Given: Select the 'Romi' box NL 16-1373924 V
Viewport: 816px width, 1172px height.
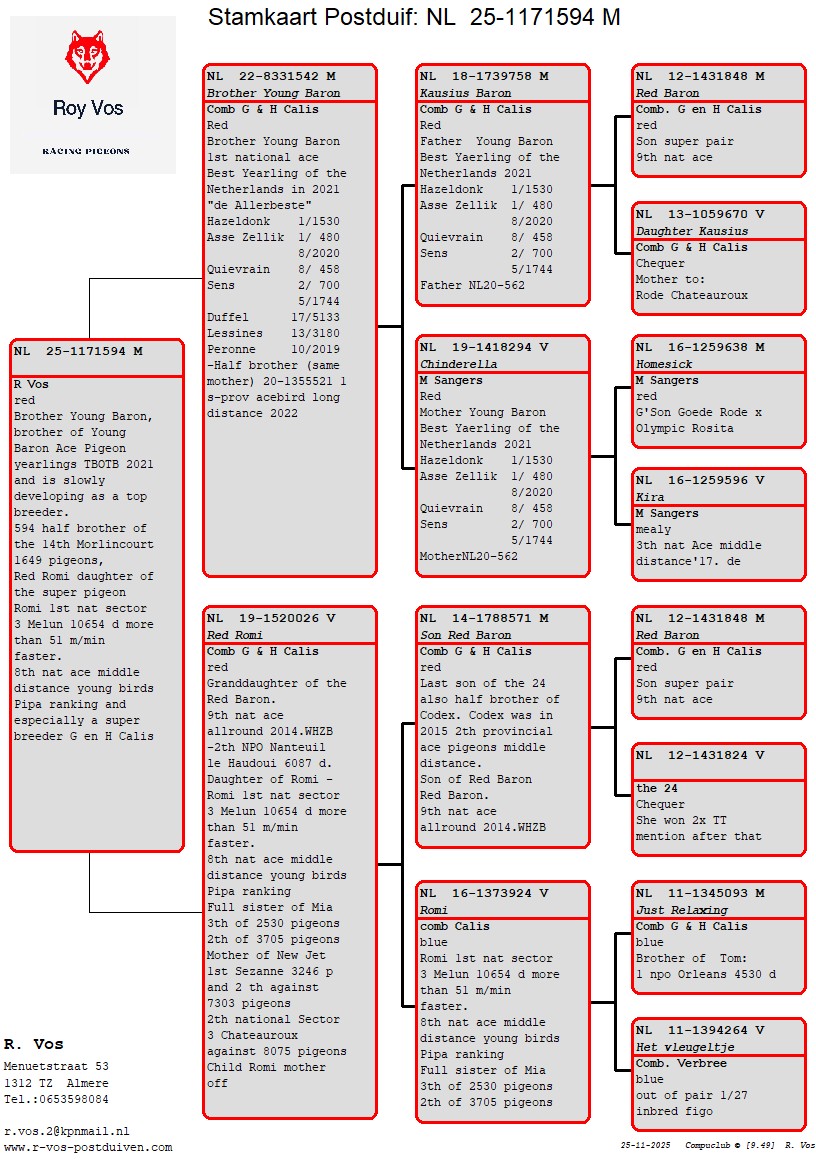Looking at the screenshot, I should tap(503, 1000).
